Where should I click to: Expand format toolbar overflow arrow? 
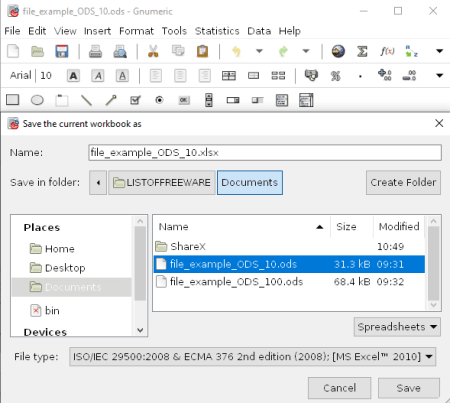(x=440, y=76)
